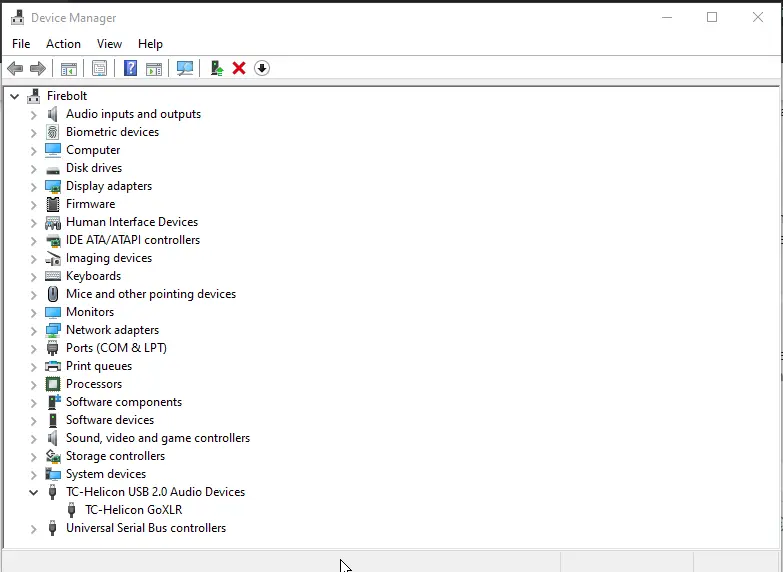Open the View menu
Viewport: 783px width, 572px height.
[x=109, y=44]
